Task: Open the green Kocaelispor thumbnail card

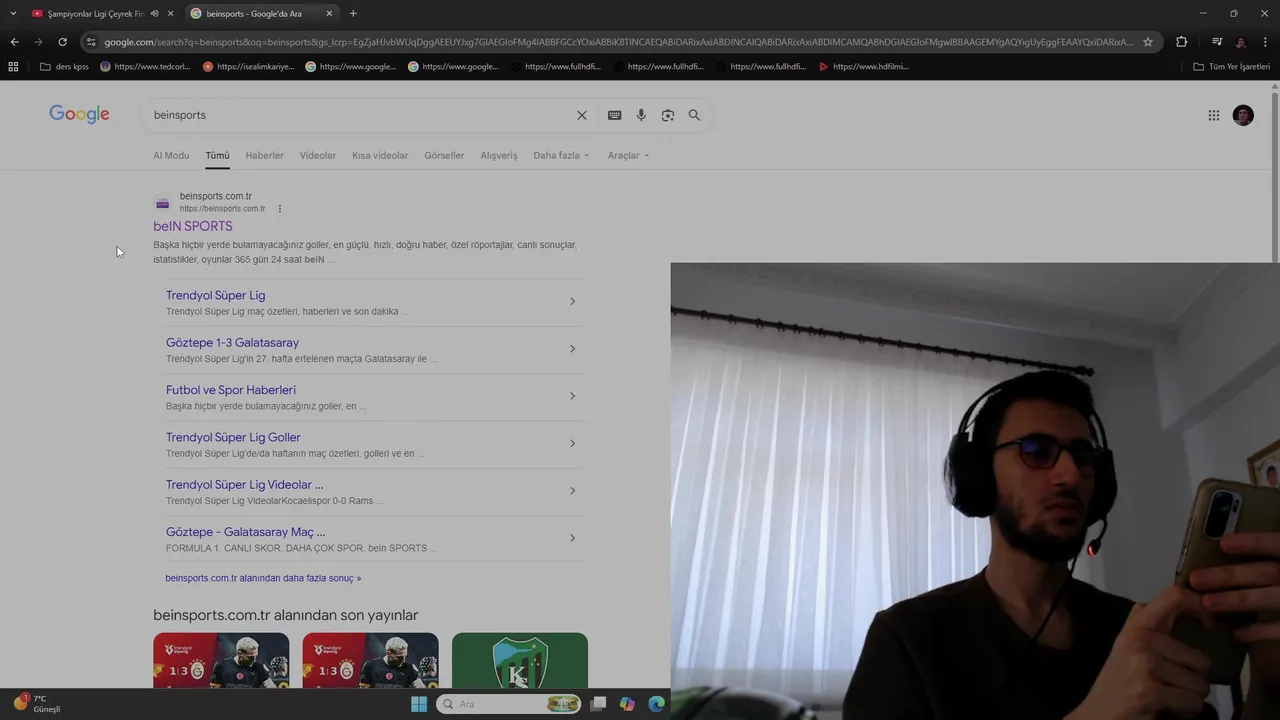Action: point(520,660)
